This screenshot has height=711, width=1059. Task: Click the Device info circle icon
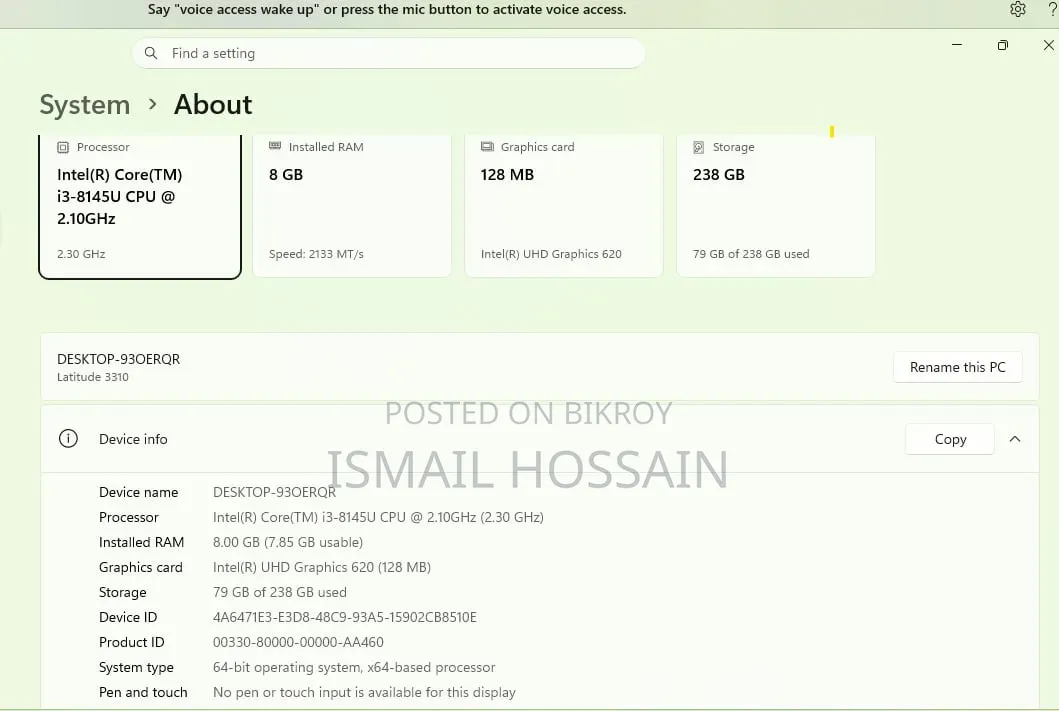coord(68,439)
